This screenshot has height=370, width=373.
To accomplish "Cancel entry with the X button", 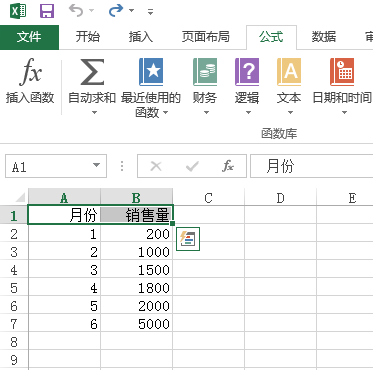I will (156, 166).
